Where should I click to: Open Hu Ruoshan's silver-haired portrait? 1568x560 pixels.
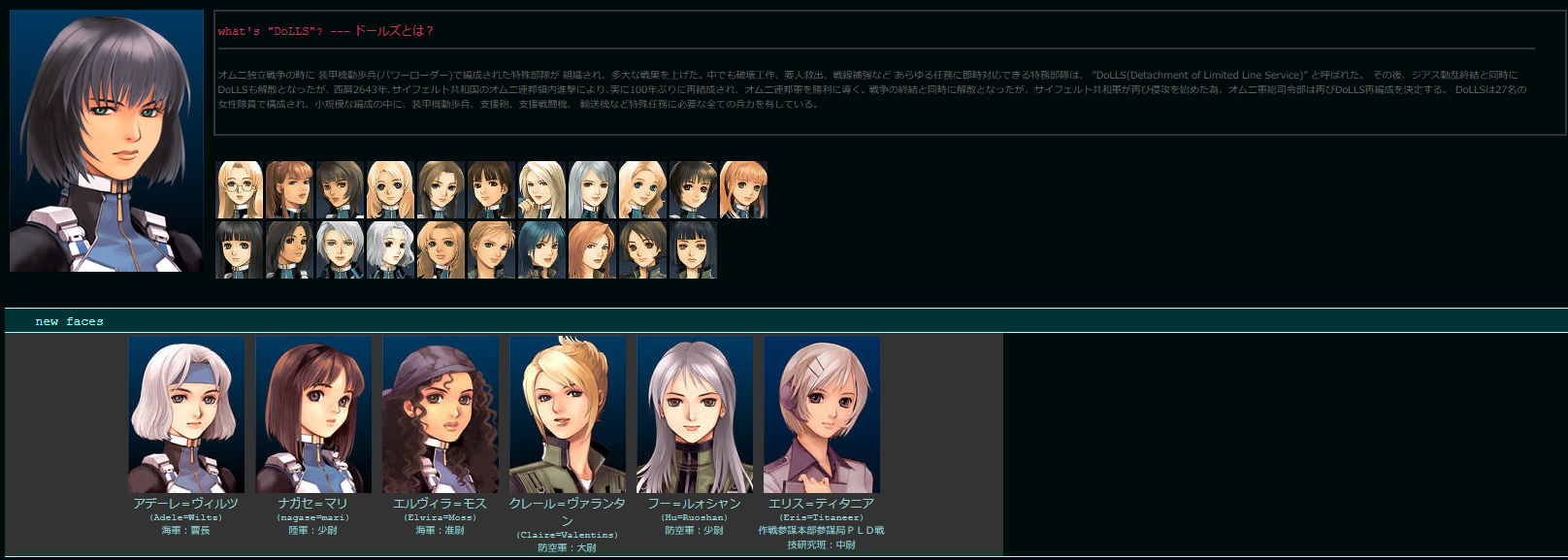coord(695,414)
